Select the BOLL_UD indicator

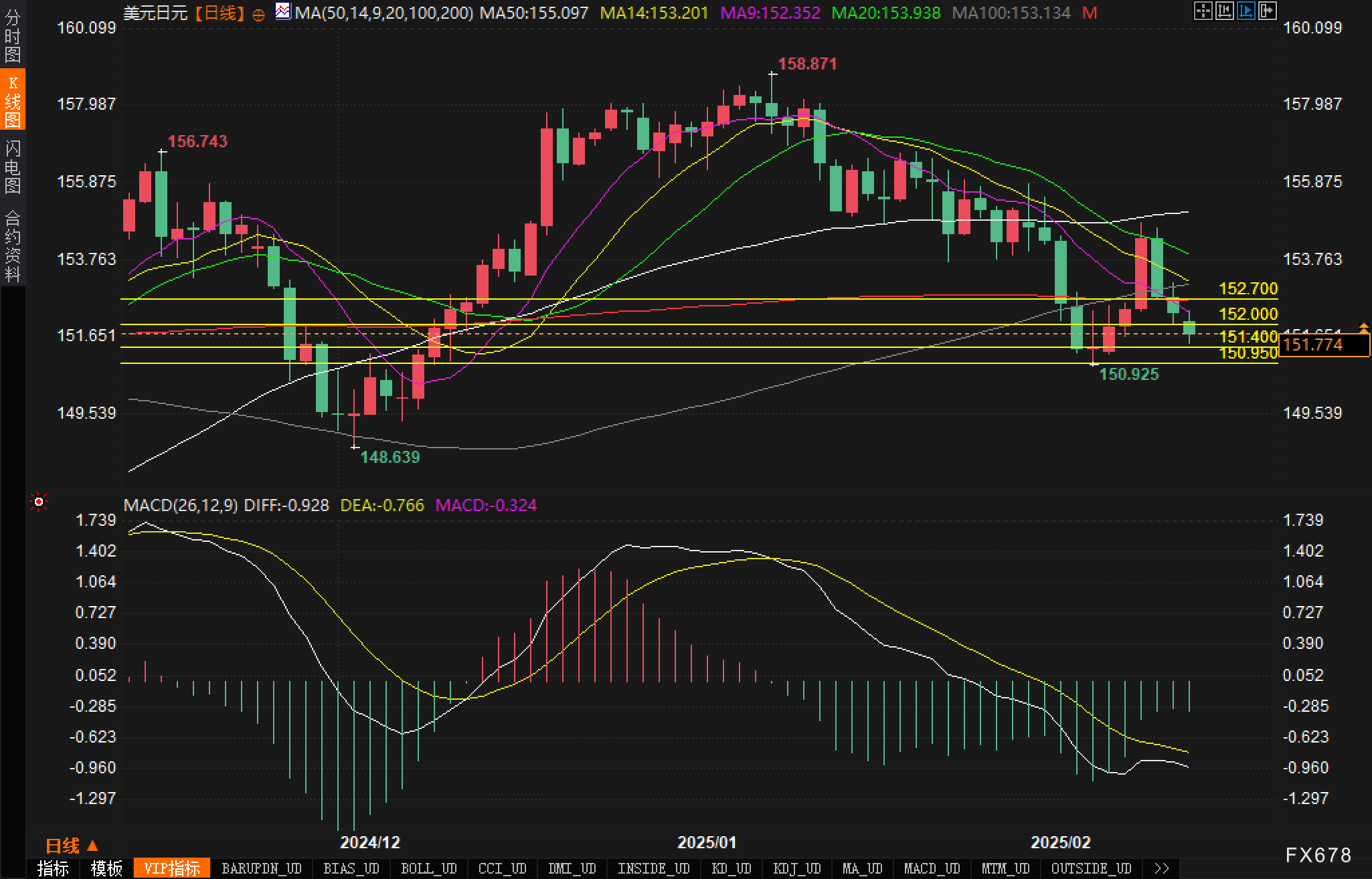(428, 868)
